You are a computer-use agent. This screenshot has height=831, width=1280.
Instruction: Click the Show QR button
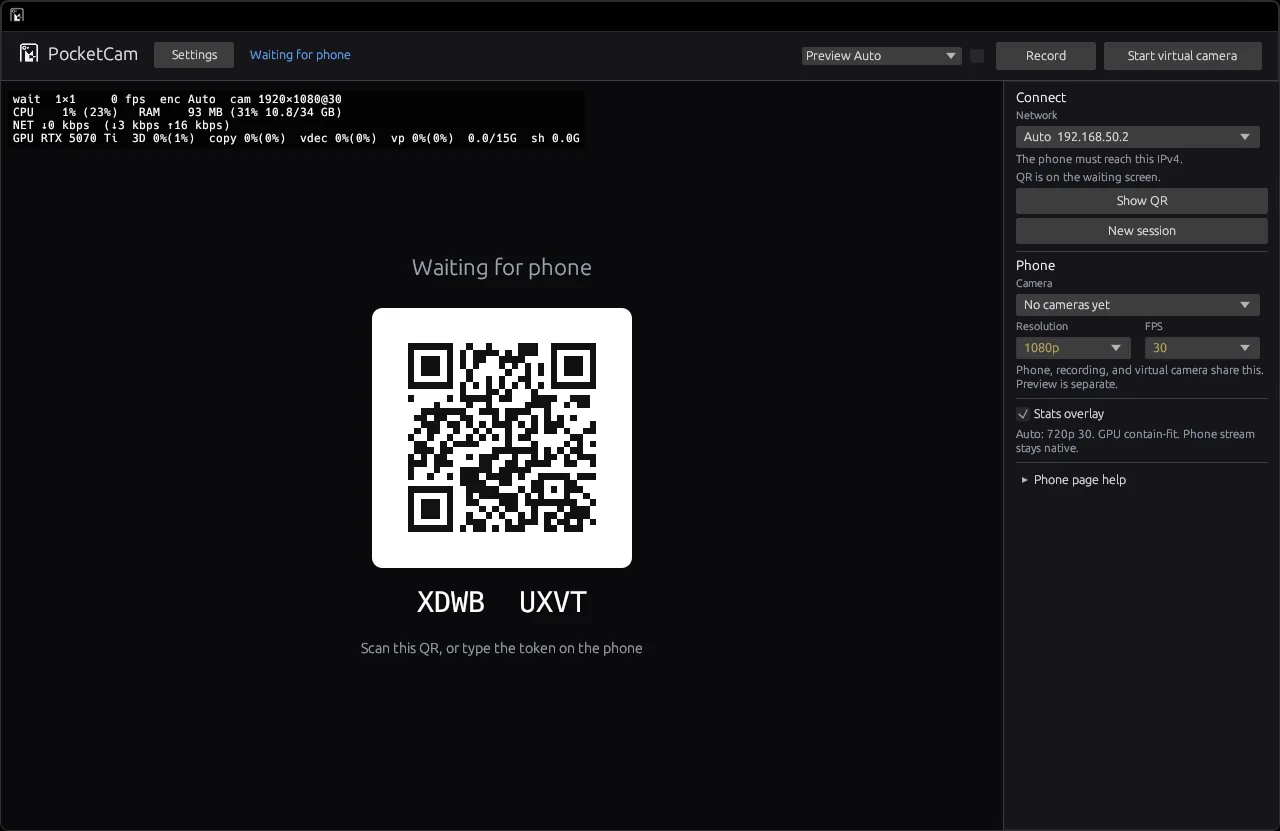point(1142,201)
